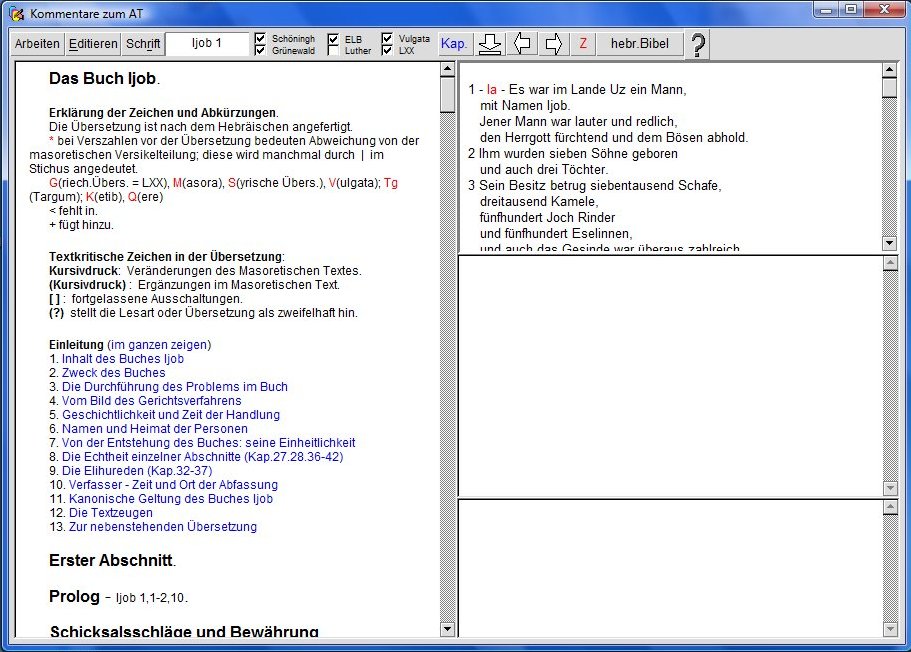Toggle the Schöningh checkbox

point(260,38)
